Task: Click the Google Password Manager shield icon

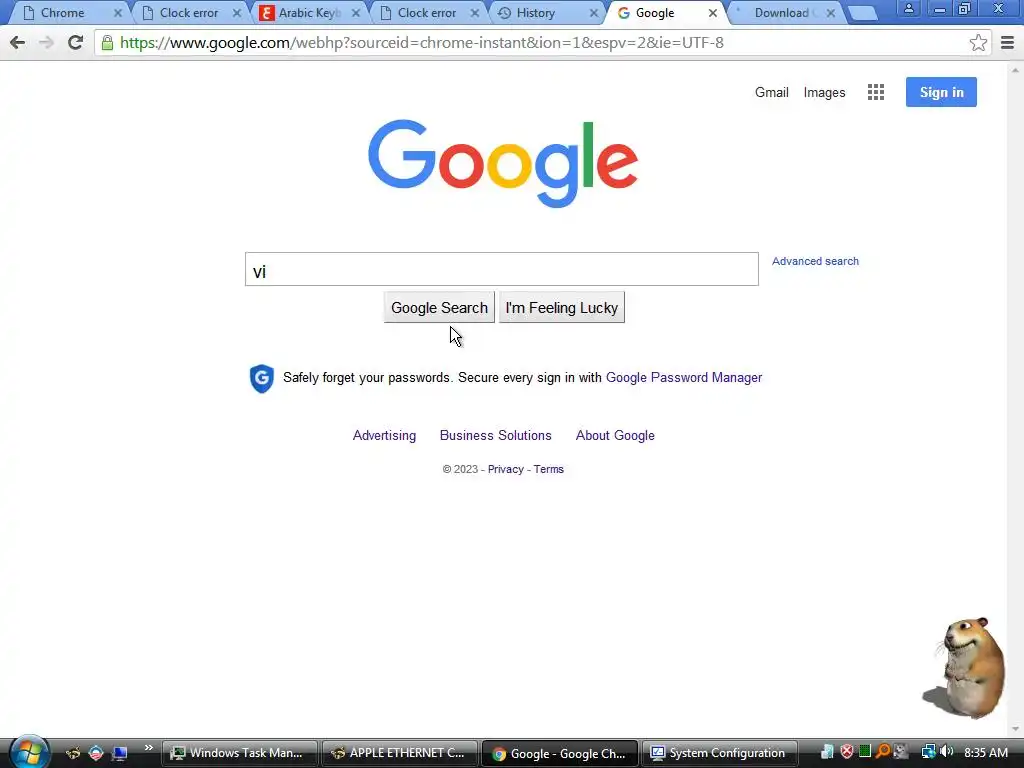Action: 262,378
